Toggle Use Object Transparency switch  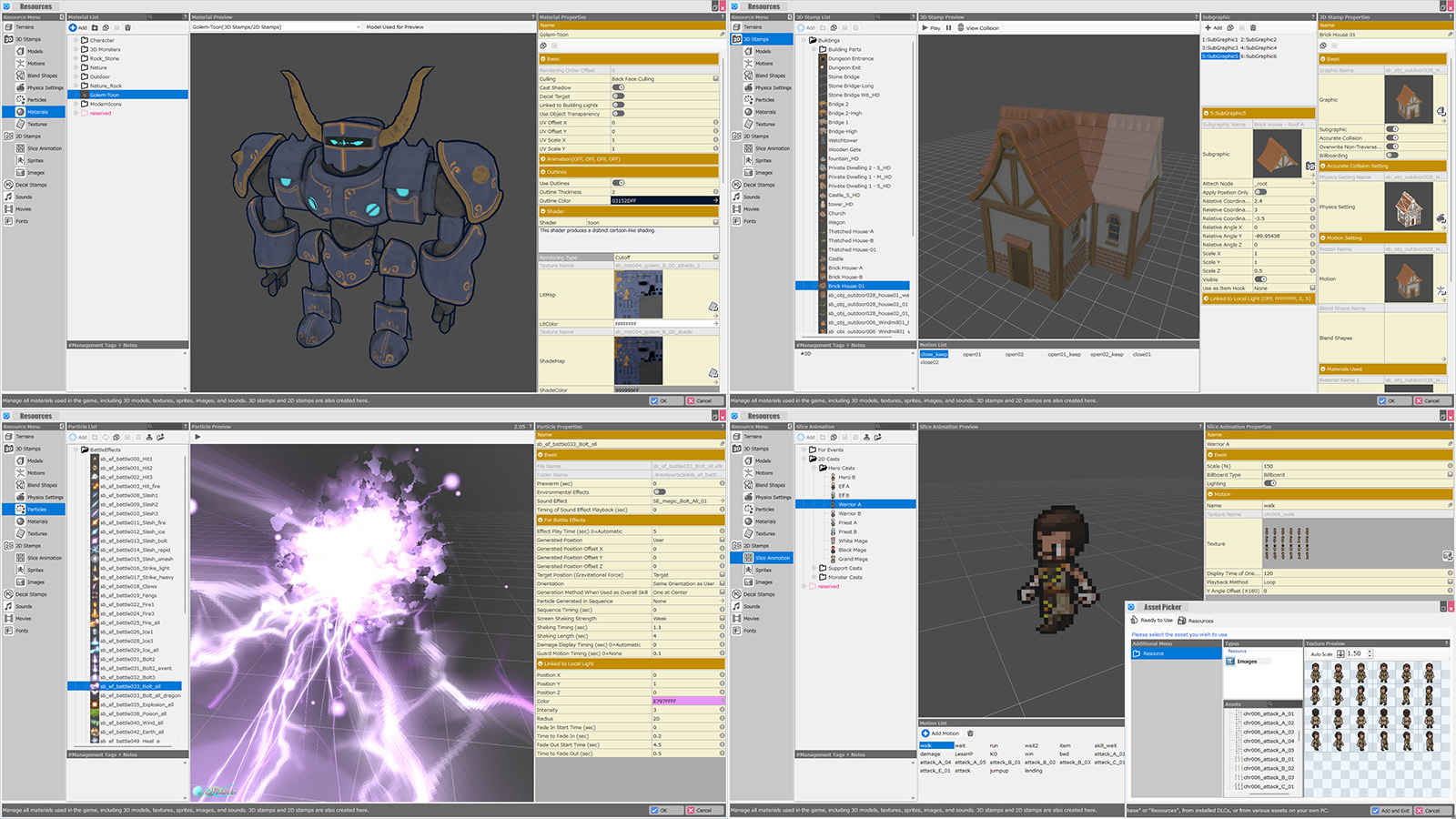click(x=619, y=114)
